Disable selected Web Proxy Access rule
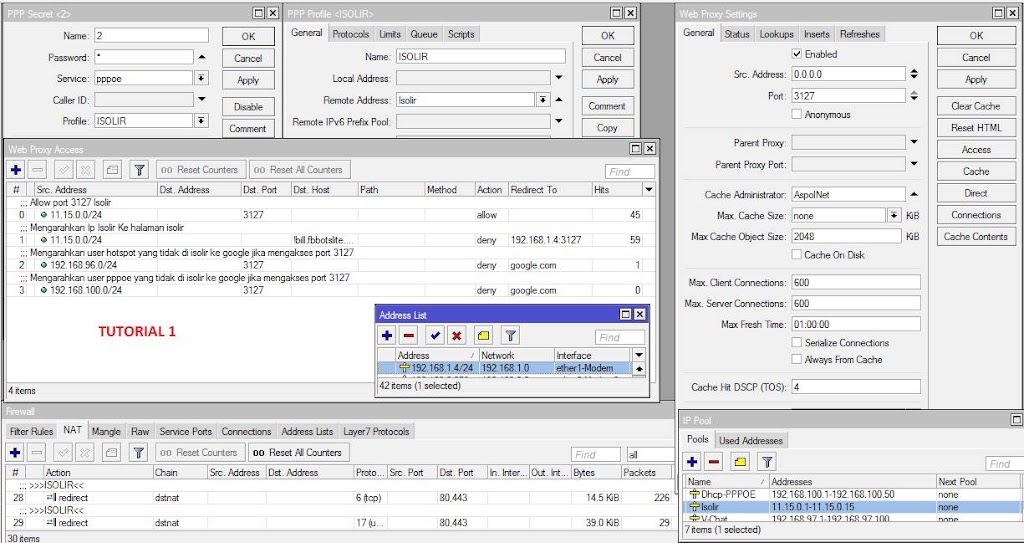 pyautogui.click(x=85, y=170)
